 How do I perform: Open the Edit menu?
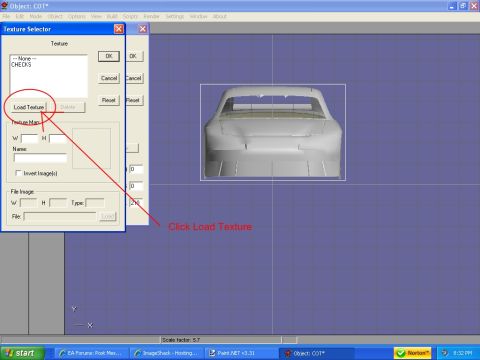(x=20, y=16)
